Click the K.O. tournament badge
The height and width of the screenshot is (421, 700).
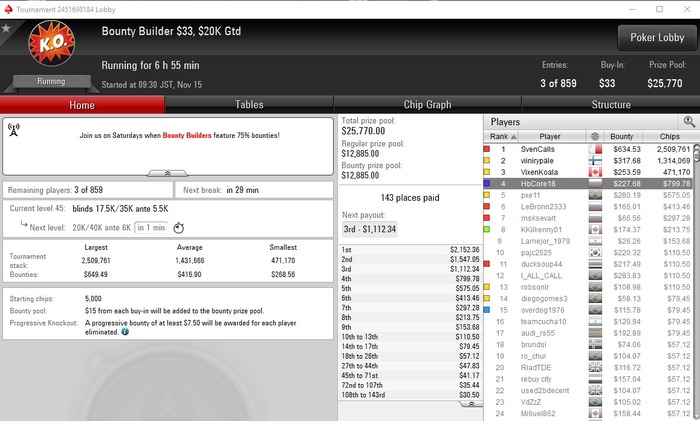coord(52,43)
